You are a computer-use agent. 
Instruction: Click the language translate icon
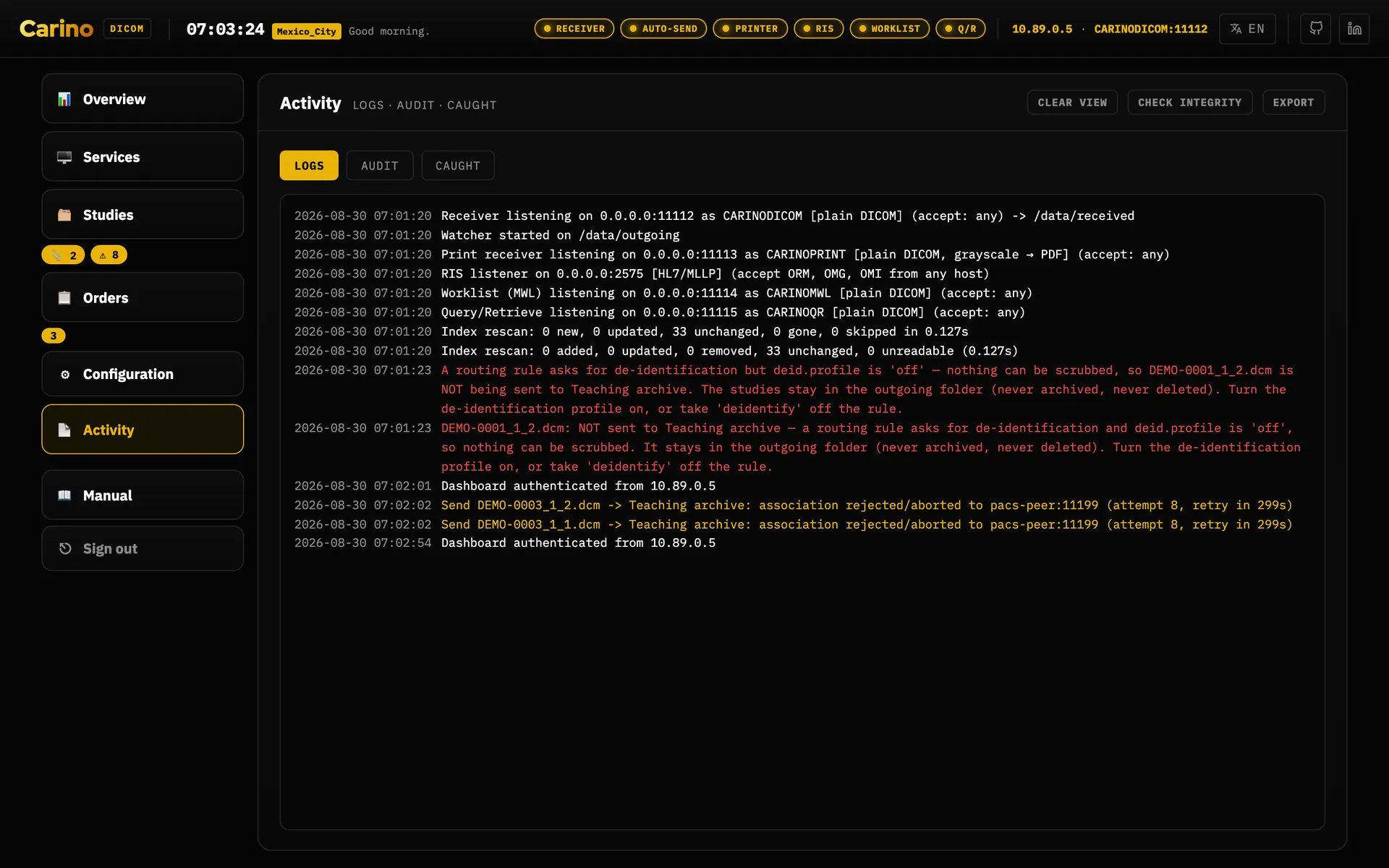(1236, 29)
